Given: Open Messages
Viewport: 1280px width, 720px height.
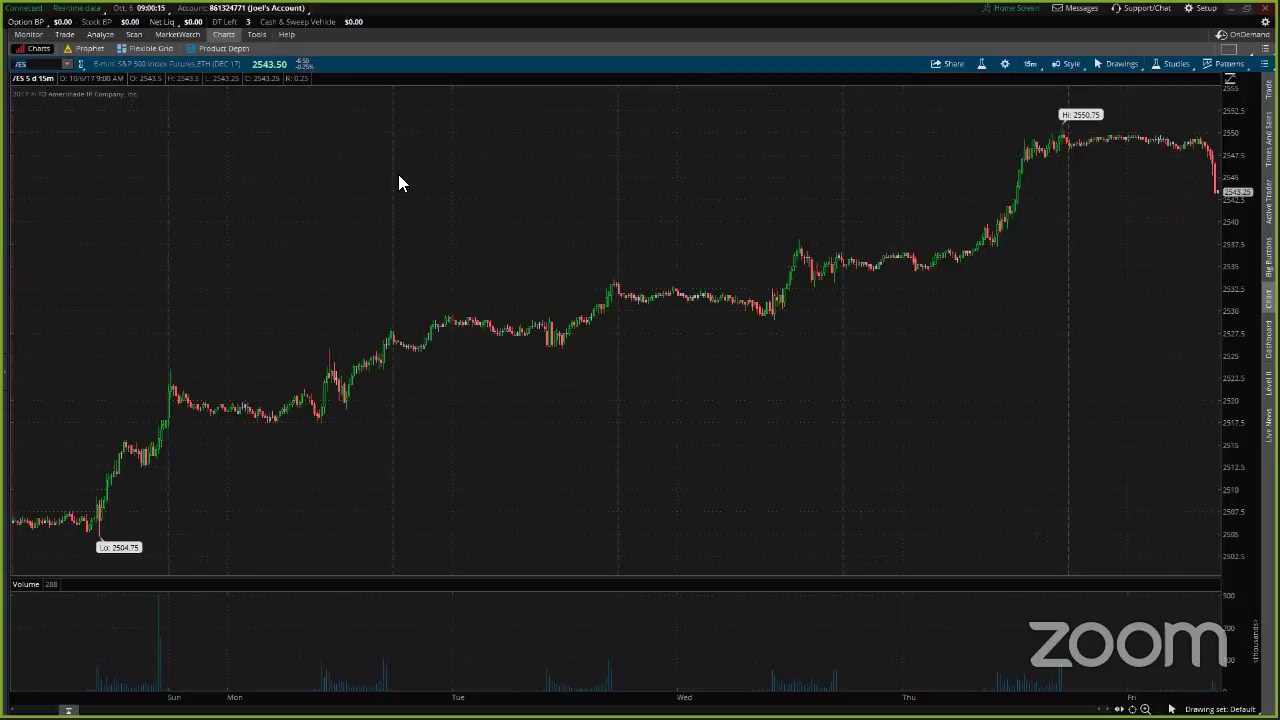Looking at the screenshot, I should click(1075, 8).
